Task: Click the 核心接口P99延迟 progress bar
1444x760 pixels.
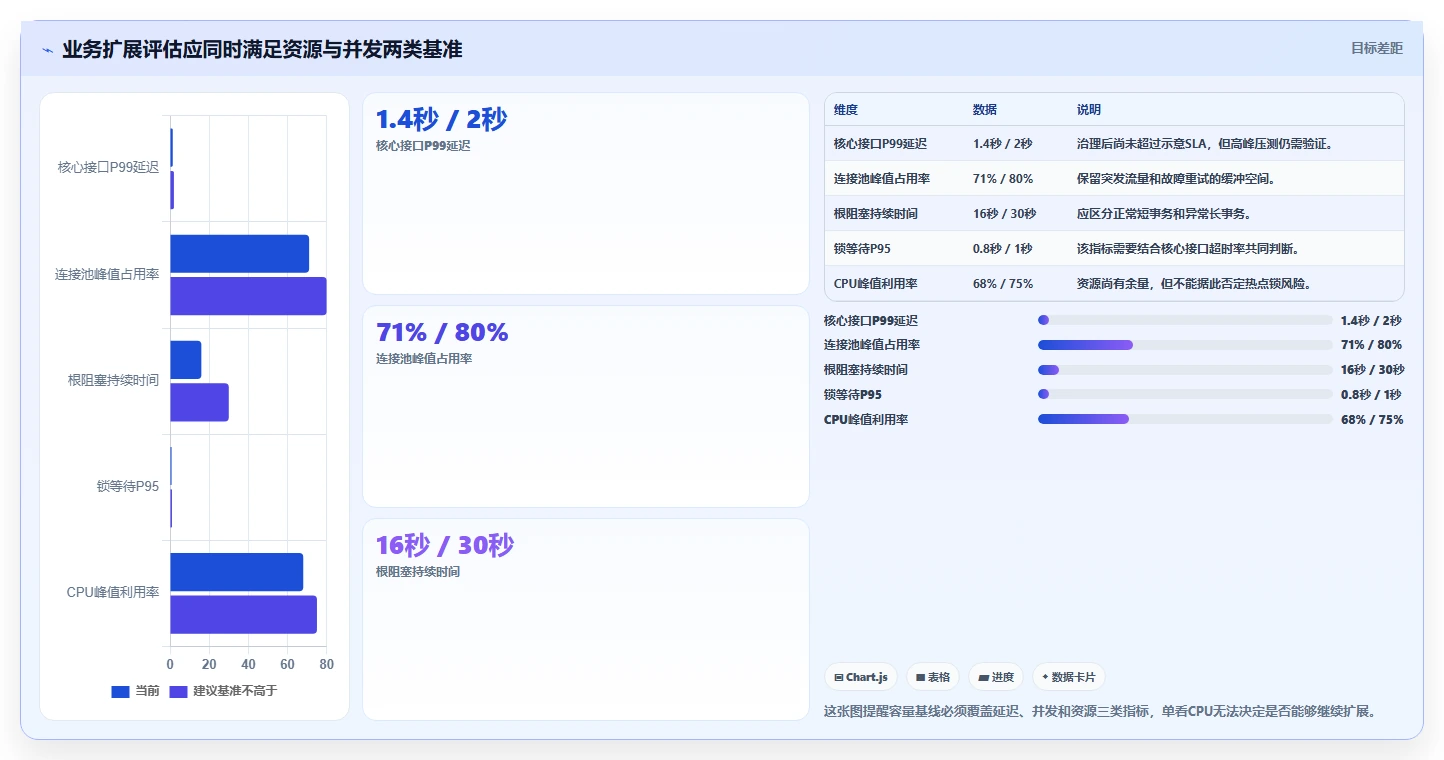Action: point(1185,320)
